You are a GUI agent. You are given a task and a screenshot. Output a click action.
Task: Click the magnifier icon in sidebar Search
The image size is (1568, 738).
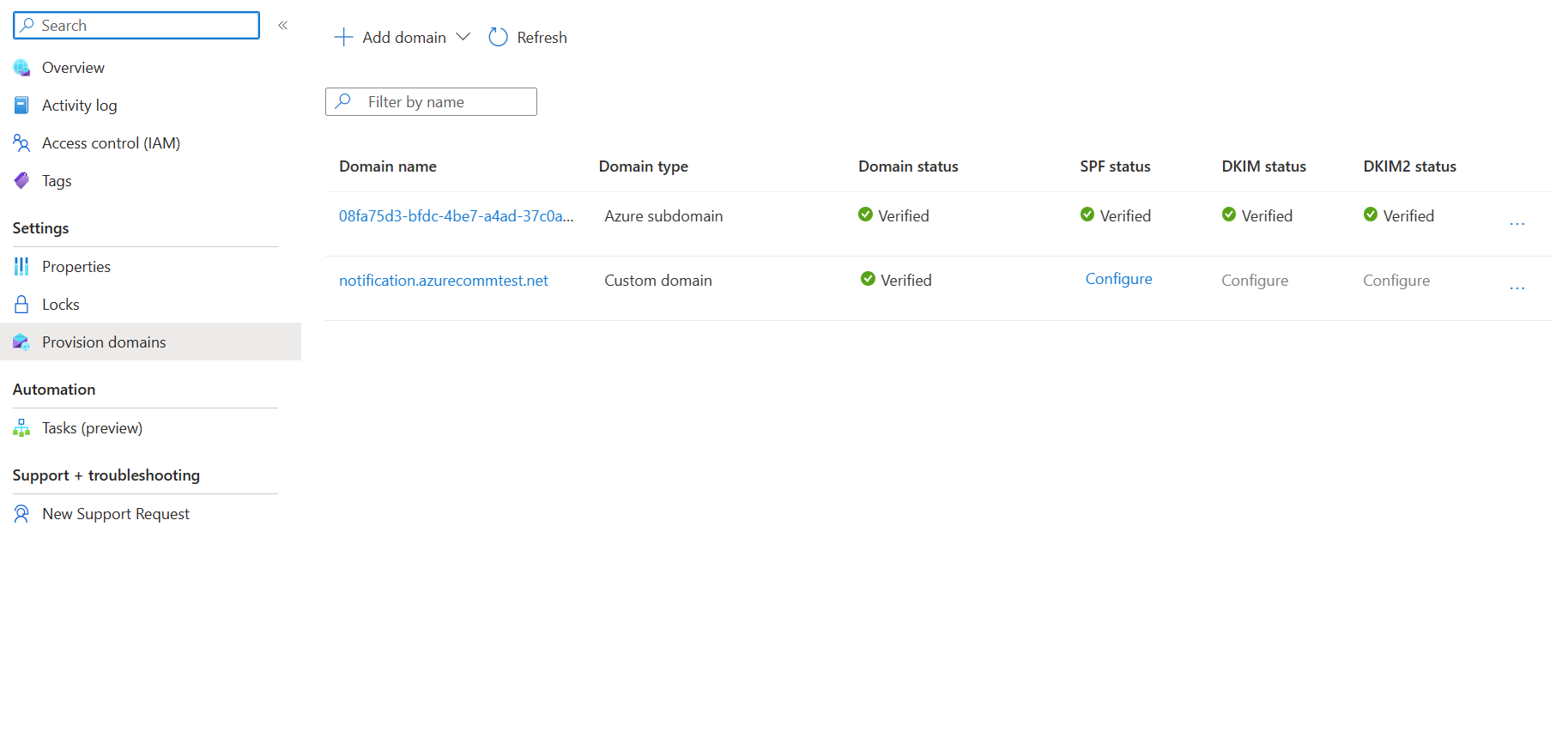27,26
